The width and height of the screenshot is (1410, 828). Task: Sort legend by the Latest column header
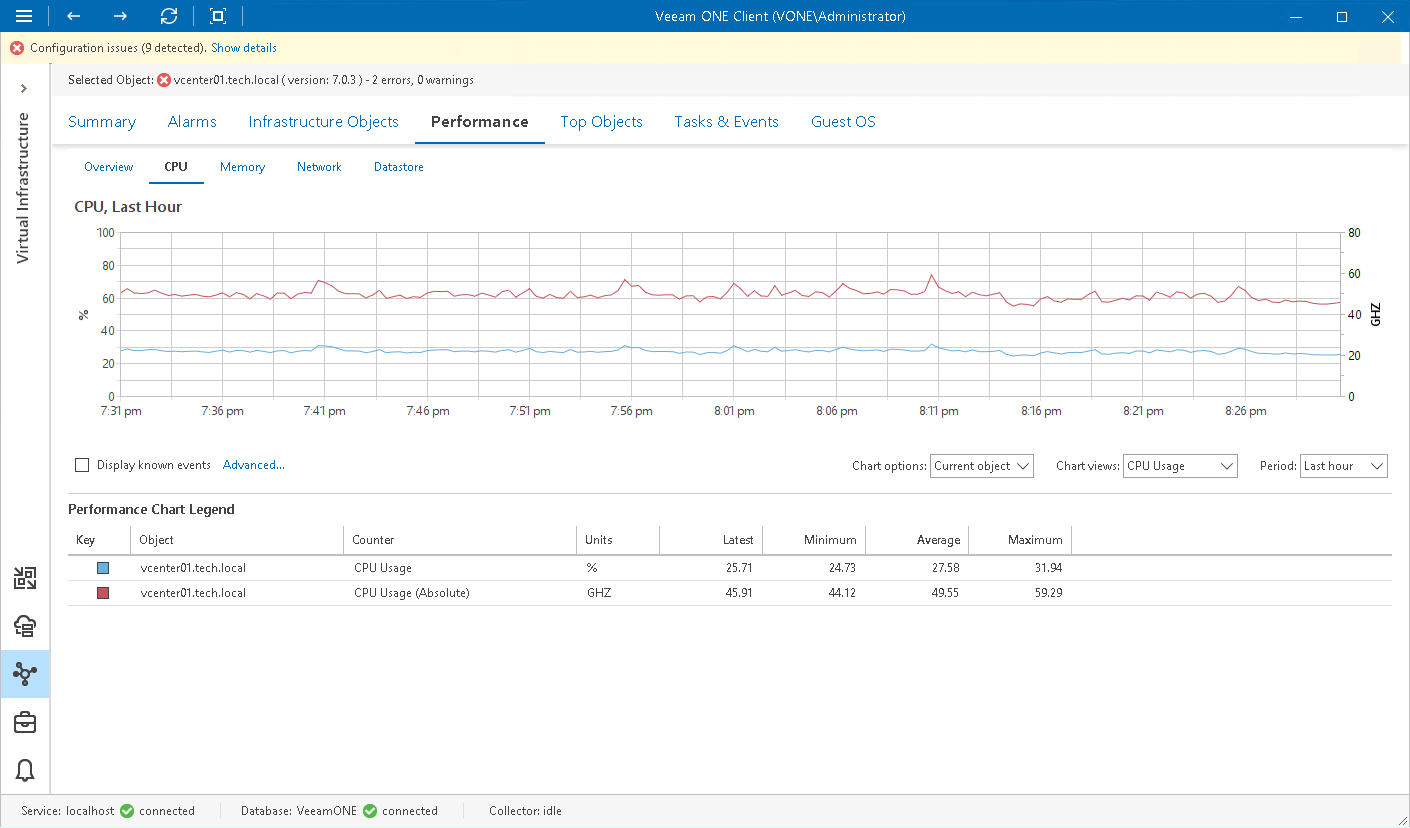(711, 540)
